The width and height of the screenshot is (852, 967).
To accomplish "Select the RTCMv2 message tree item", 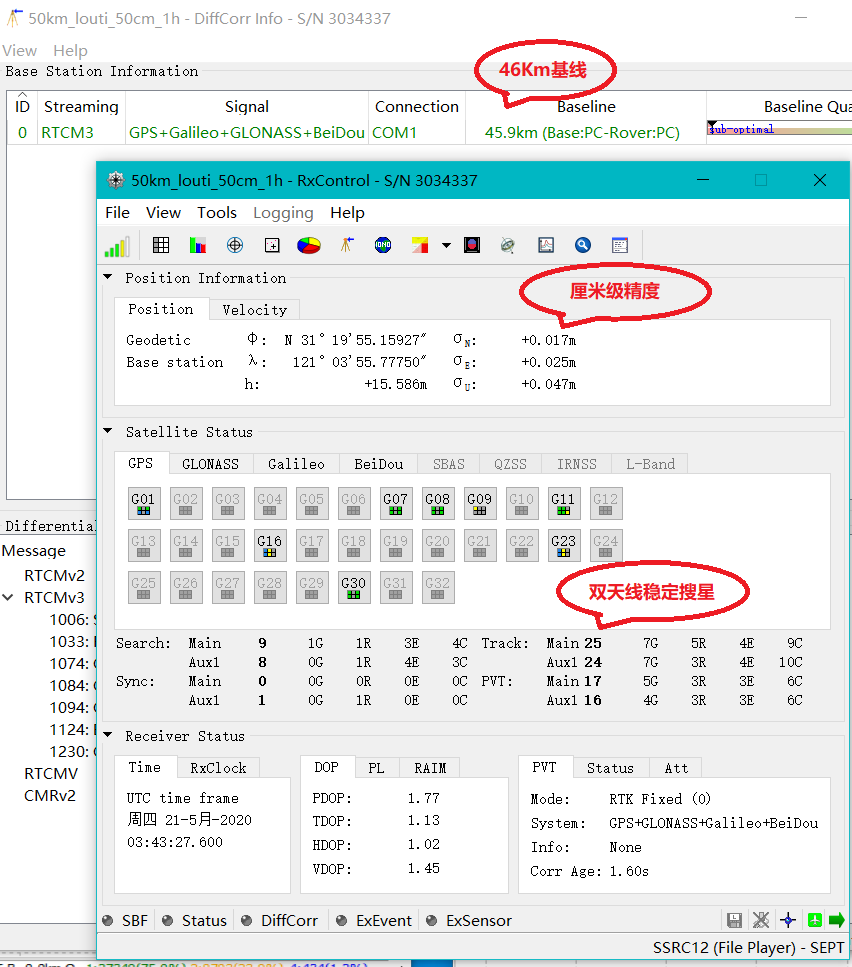I will tap(54, 575).
